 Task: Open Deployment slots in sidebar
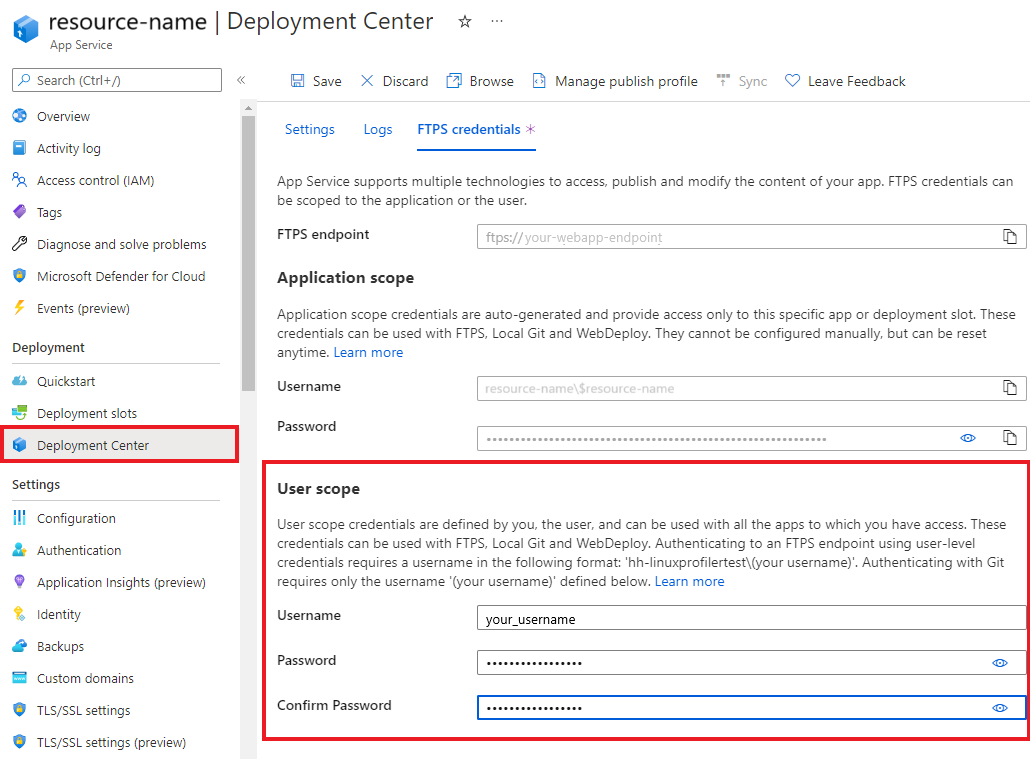[x=87, y=413]
